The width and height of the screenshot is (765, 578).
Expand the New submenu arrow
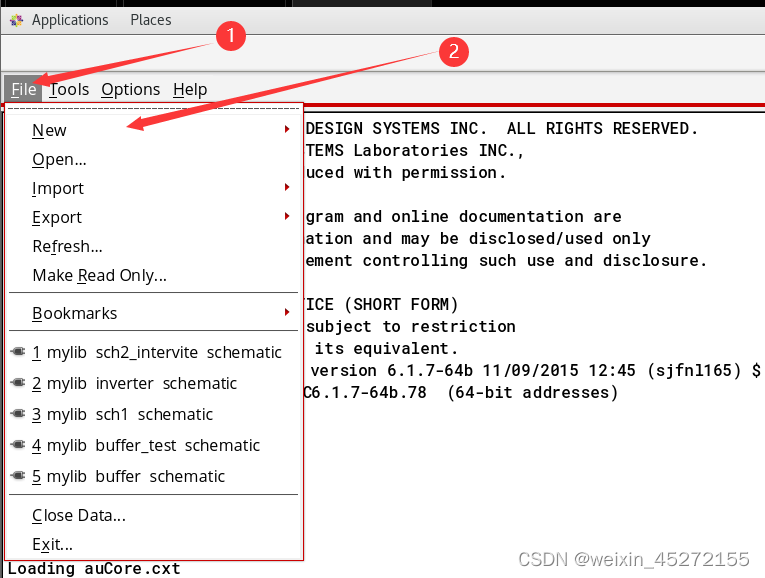pyautogui.click(x=287, y=130)
